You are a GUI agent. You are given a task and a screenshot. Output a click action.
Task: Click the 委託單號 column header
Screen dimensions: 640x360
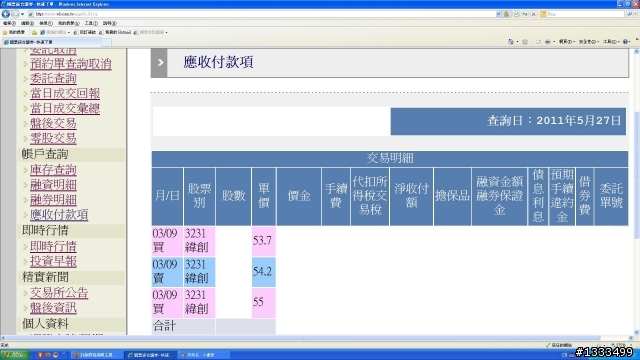(x=611, y=196)
